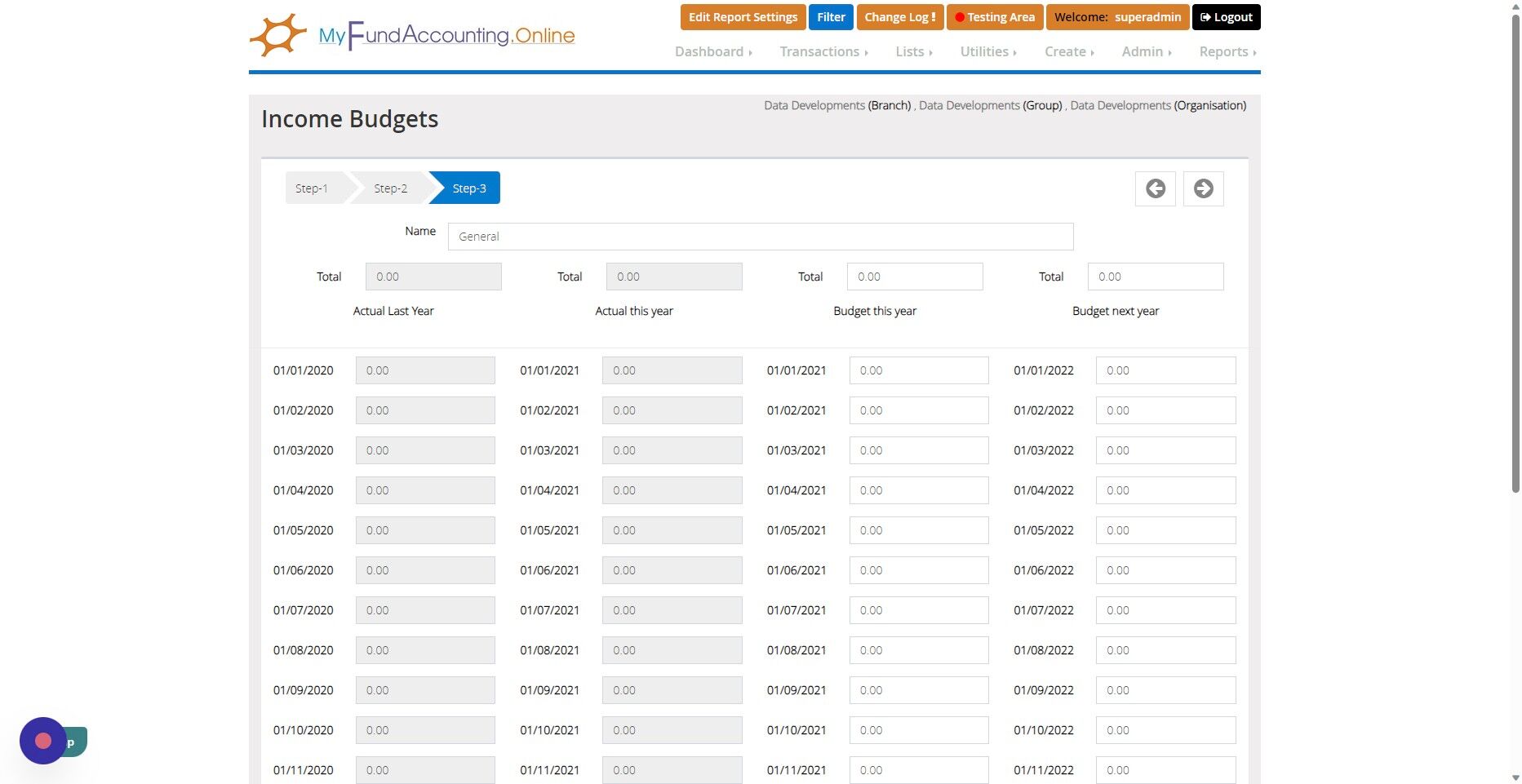
Task: Open the Admin menu
Action: pos(1147,51)
